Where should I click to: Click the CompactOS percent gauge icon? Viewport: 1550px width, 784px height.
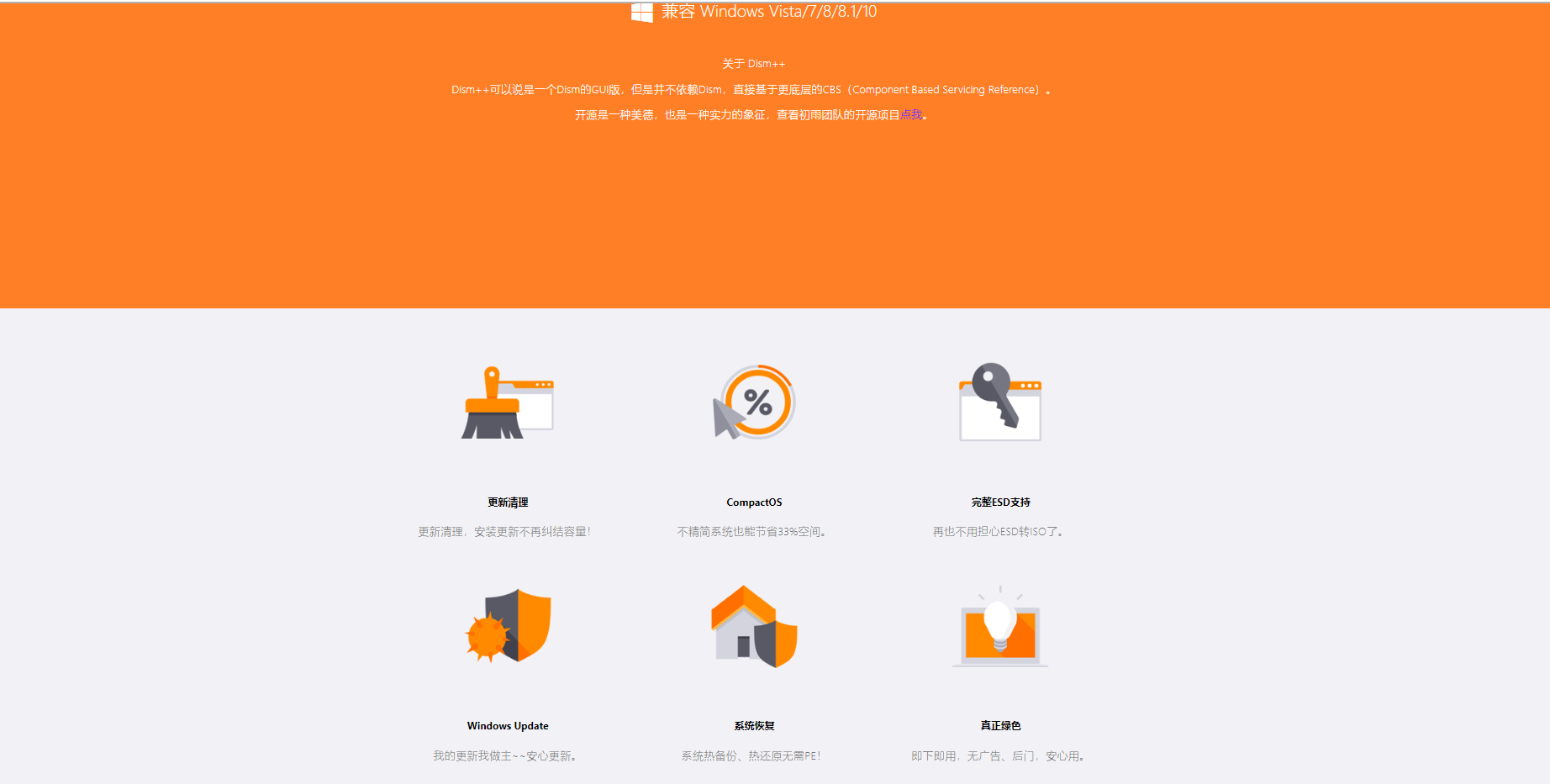point(754,403)
